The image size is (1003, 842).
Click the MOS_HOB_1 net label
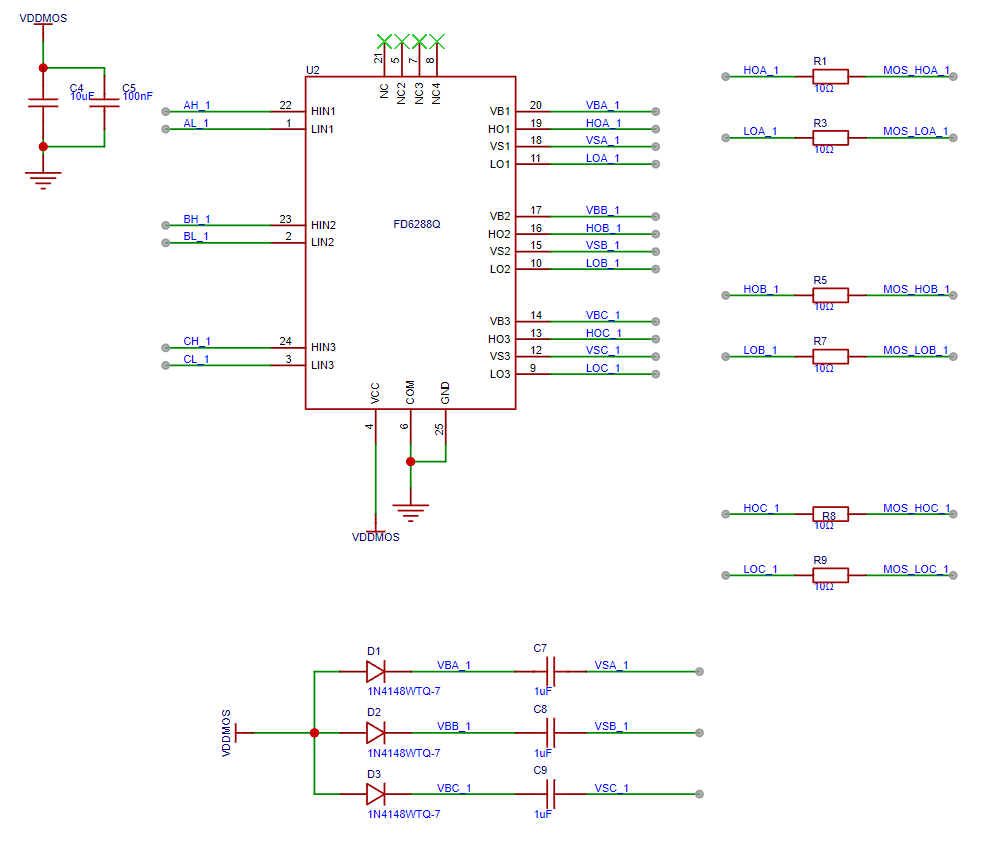916,289
